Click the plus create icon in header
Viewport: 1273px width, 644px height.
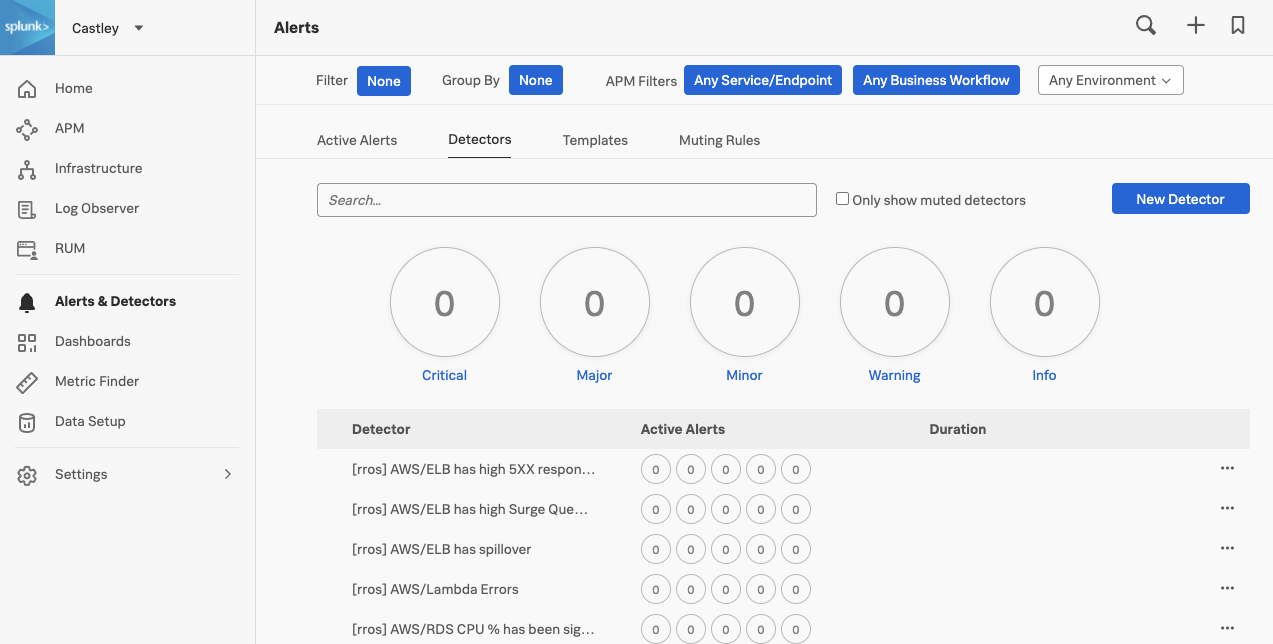pyautogui.click(x=1196, y=27)
